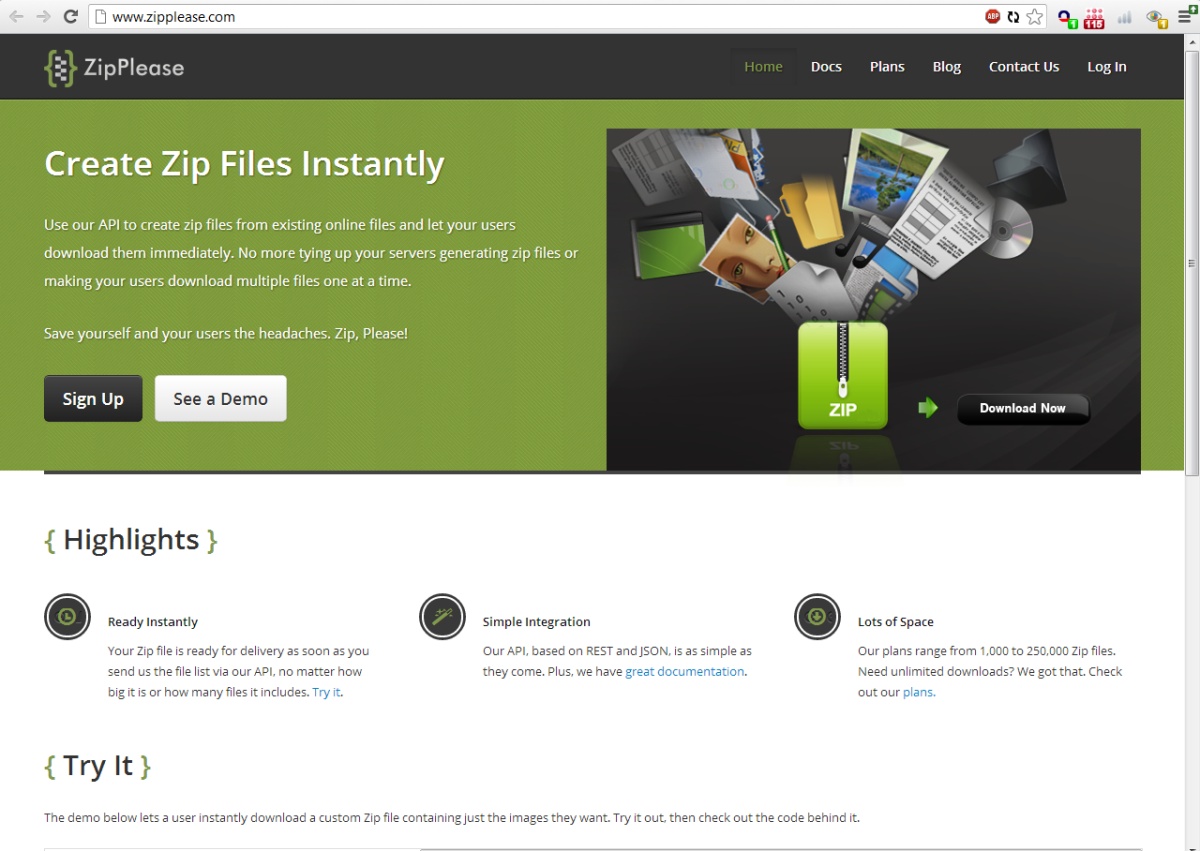Click the red 115 counter extension icon
1200x851 pixels.
(1094, 17)
